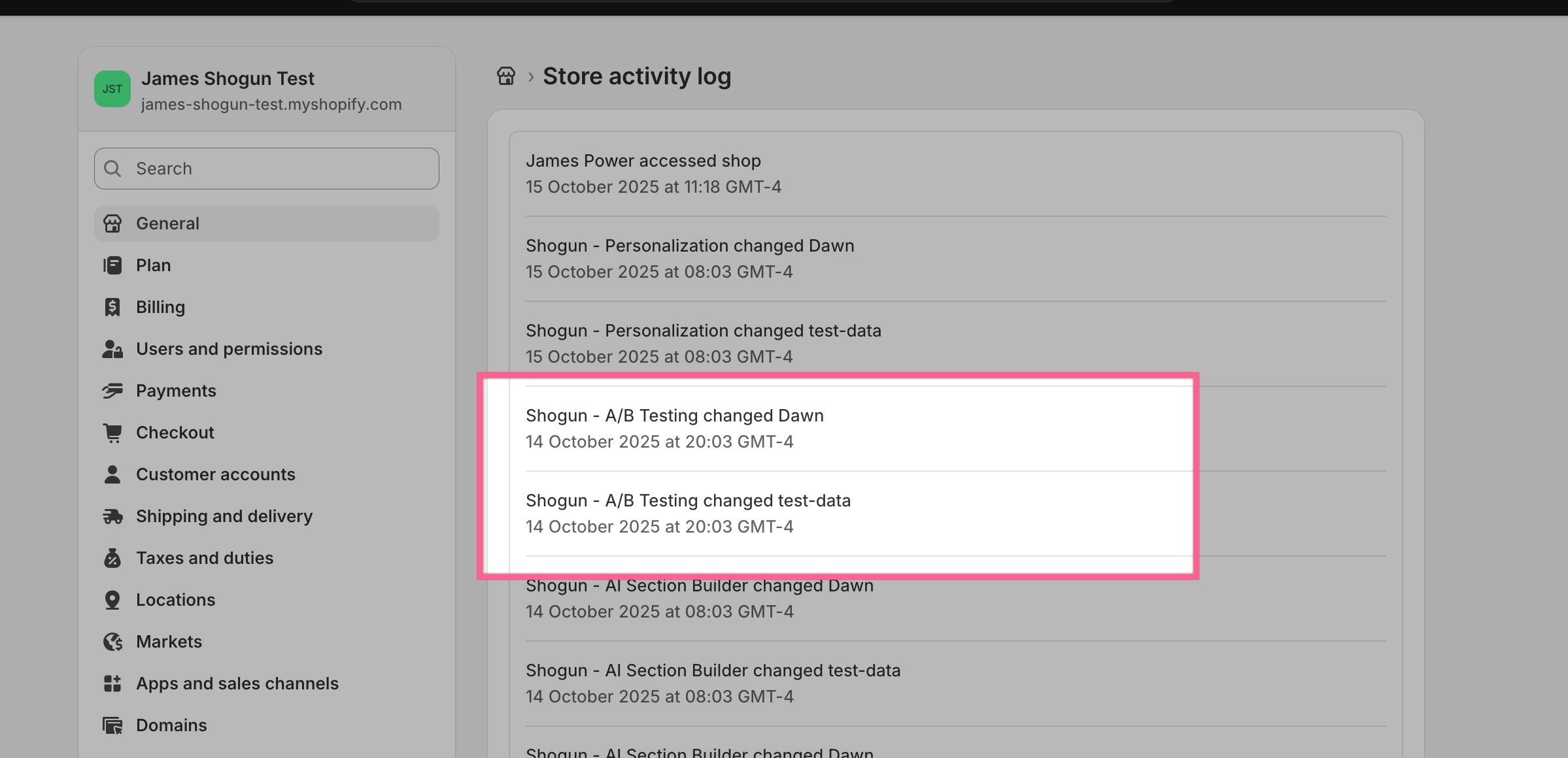Click the magnifier icon in Search
Screen dimensions: 1568x758
click(x=112, y=169)
